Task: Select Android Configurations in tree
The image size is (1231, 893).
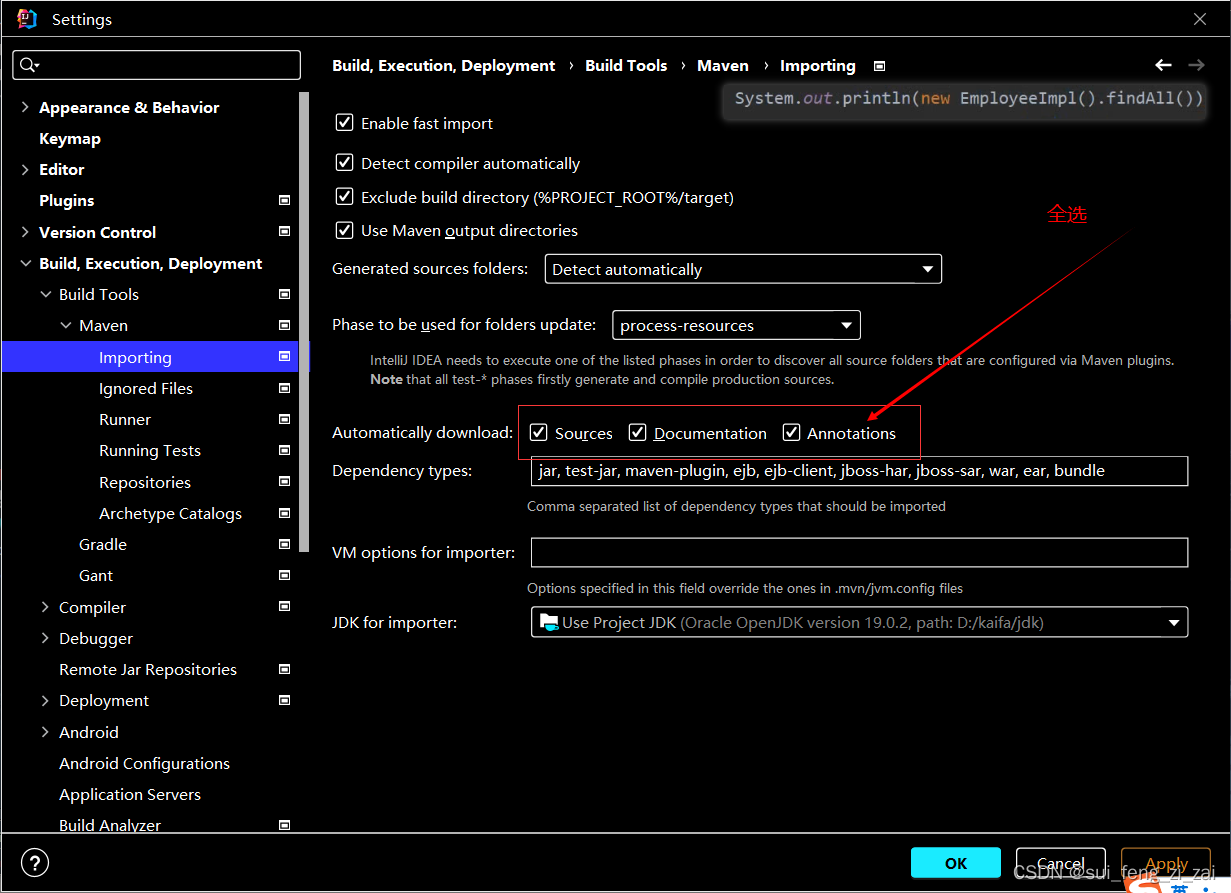Action: click(x=144, y=763)
